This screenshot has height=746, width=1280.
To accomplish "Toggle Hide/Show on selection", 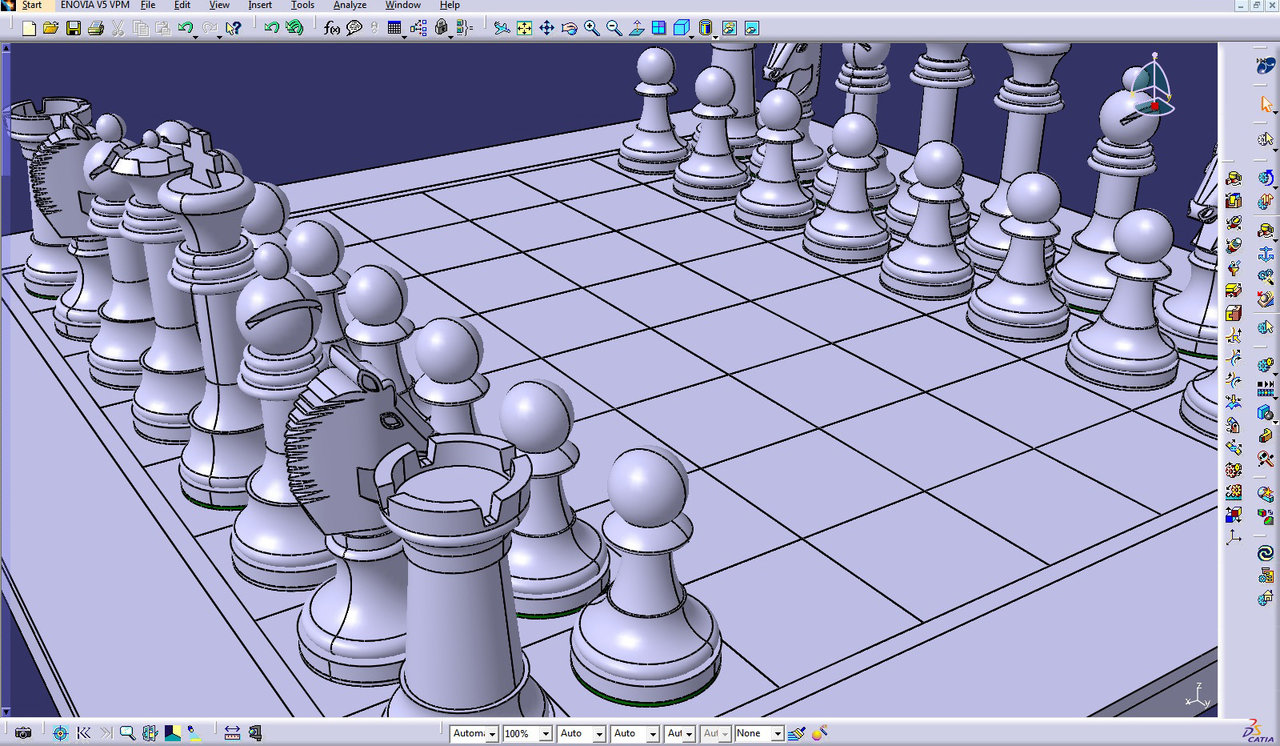I will pos(729,28).
